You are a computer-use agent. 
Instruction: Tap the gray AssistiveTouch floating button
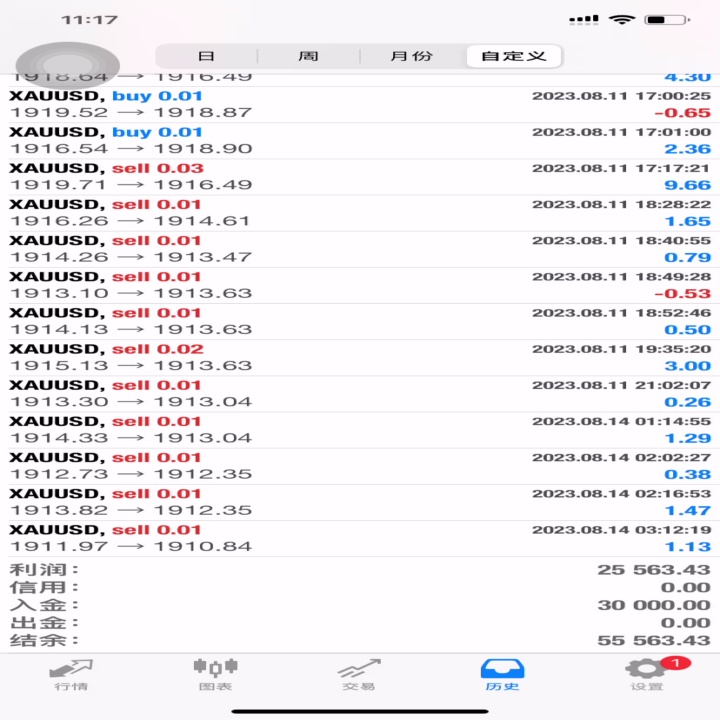point(68,65)
